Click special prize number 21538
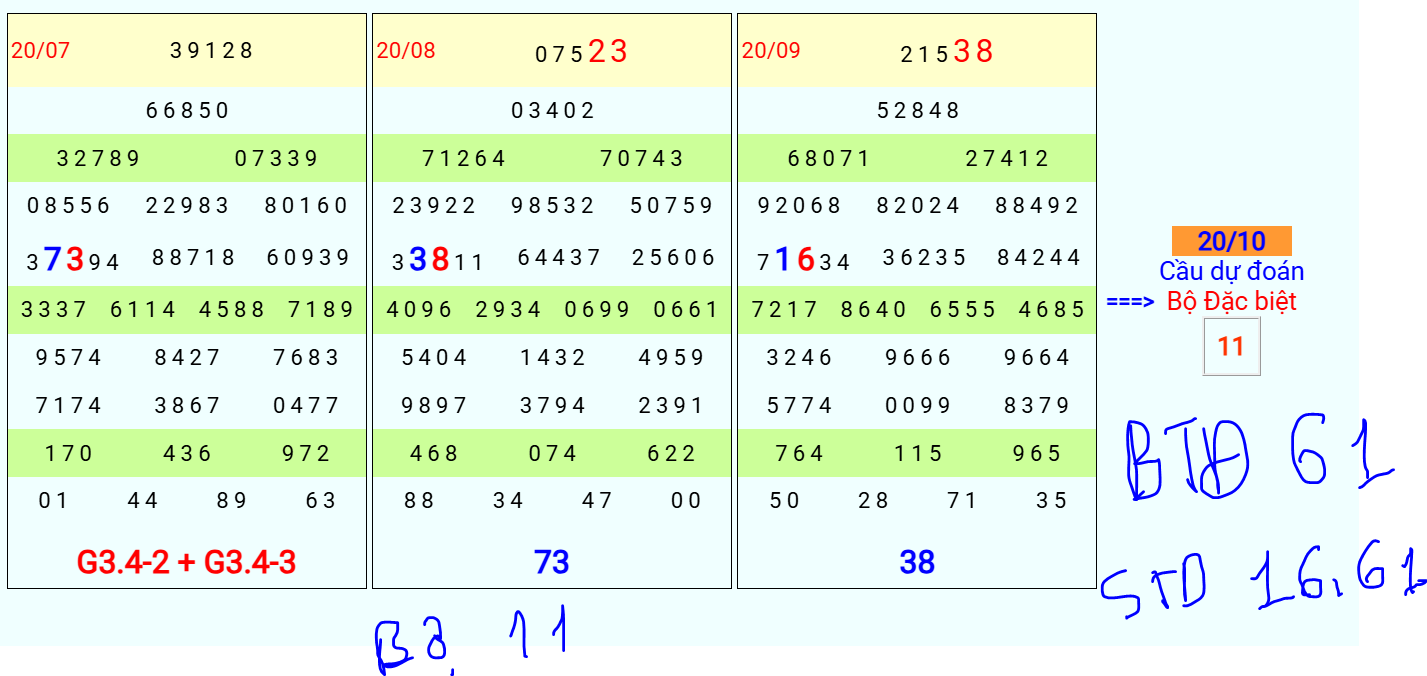1427x676 pixels. (947, 51)
